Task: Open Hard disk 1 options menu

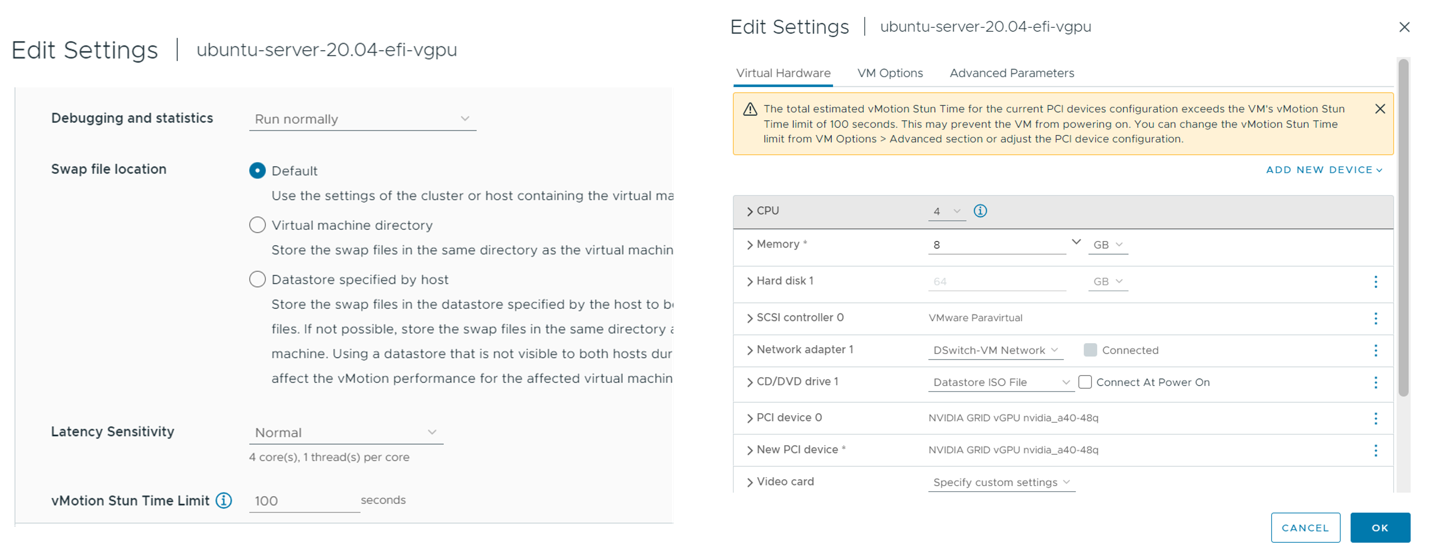Action: click(x=1375, y=282)
